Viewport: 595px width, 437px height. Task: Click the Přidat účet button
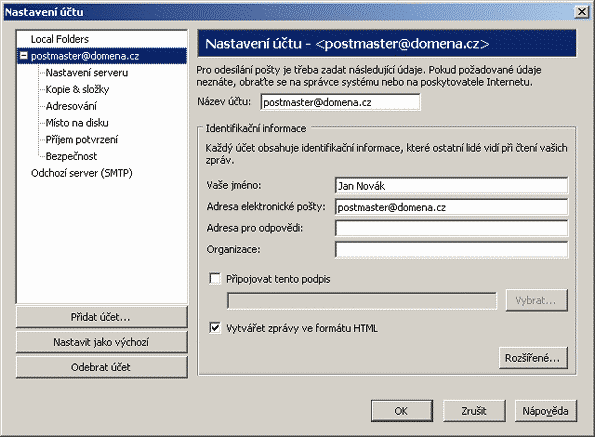tap(102, 317)
